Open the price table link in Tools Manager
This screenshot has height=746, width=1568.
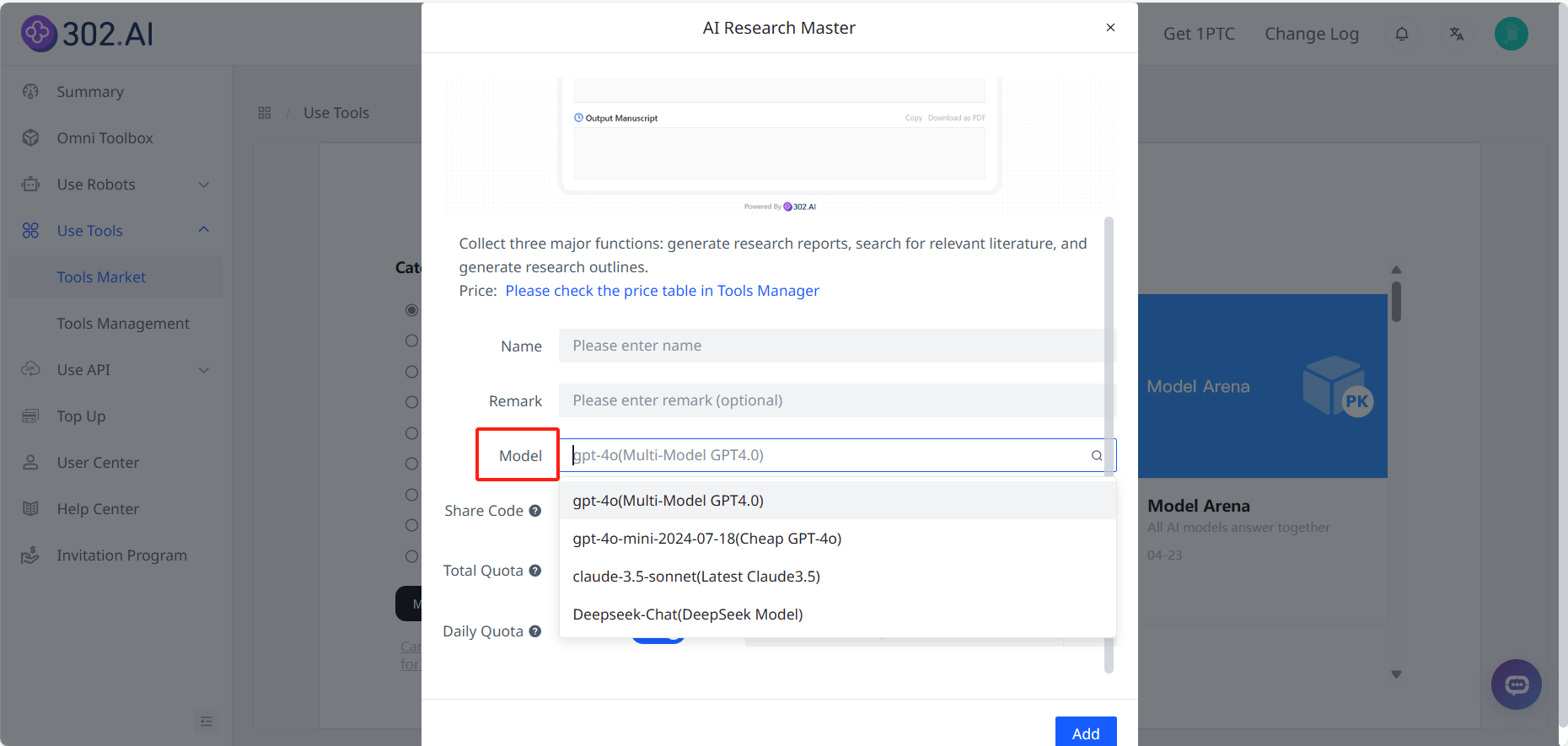click(x=662, y=291)
